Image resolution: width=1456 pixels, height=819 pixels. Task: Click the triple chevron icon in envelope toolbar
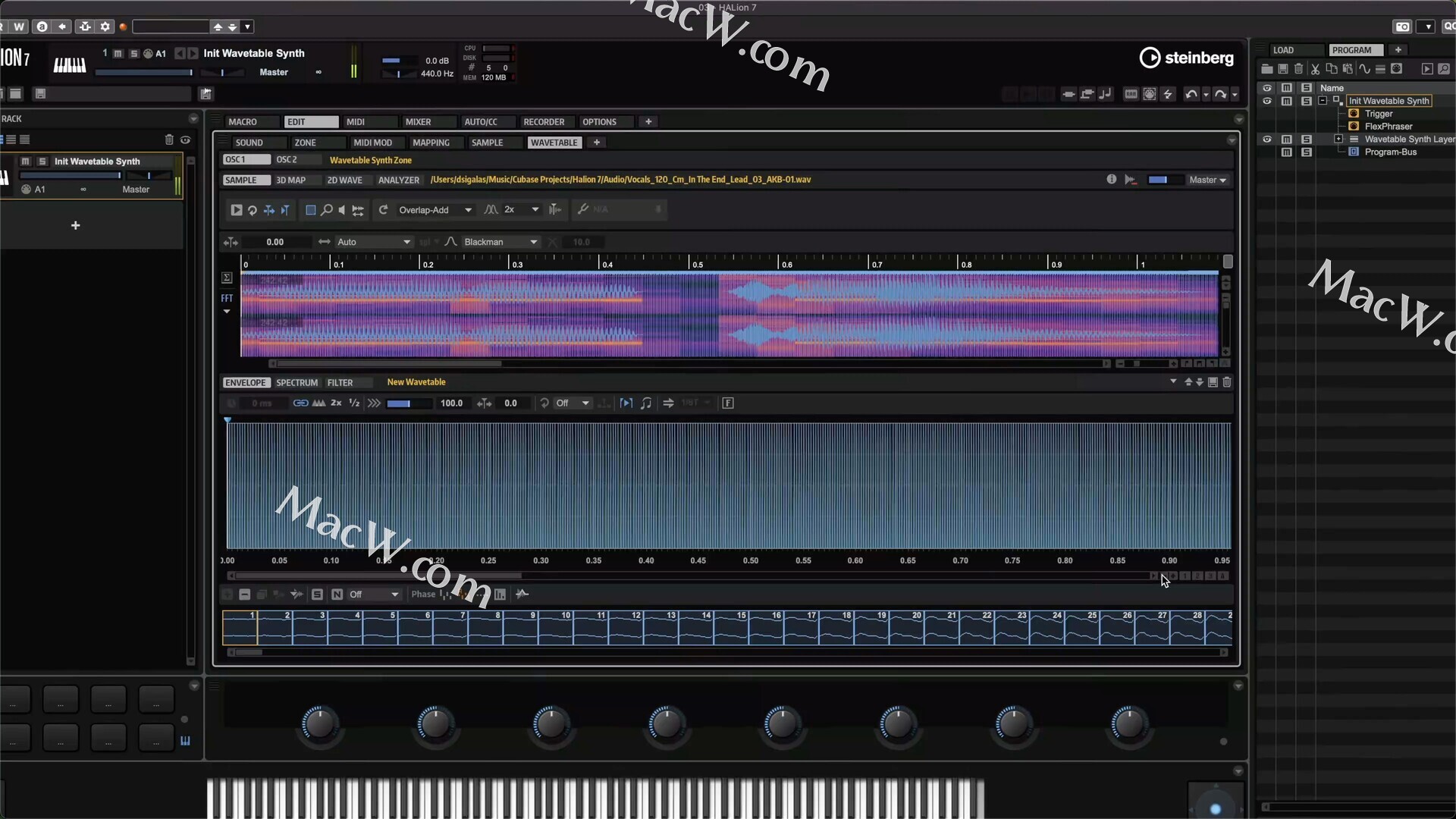374,403
